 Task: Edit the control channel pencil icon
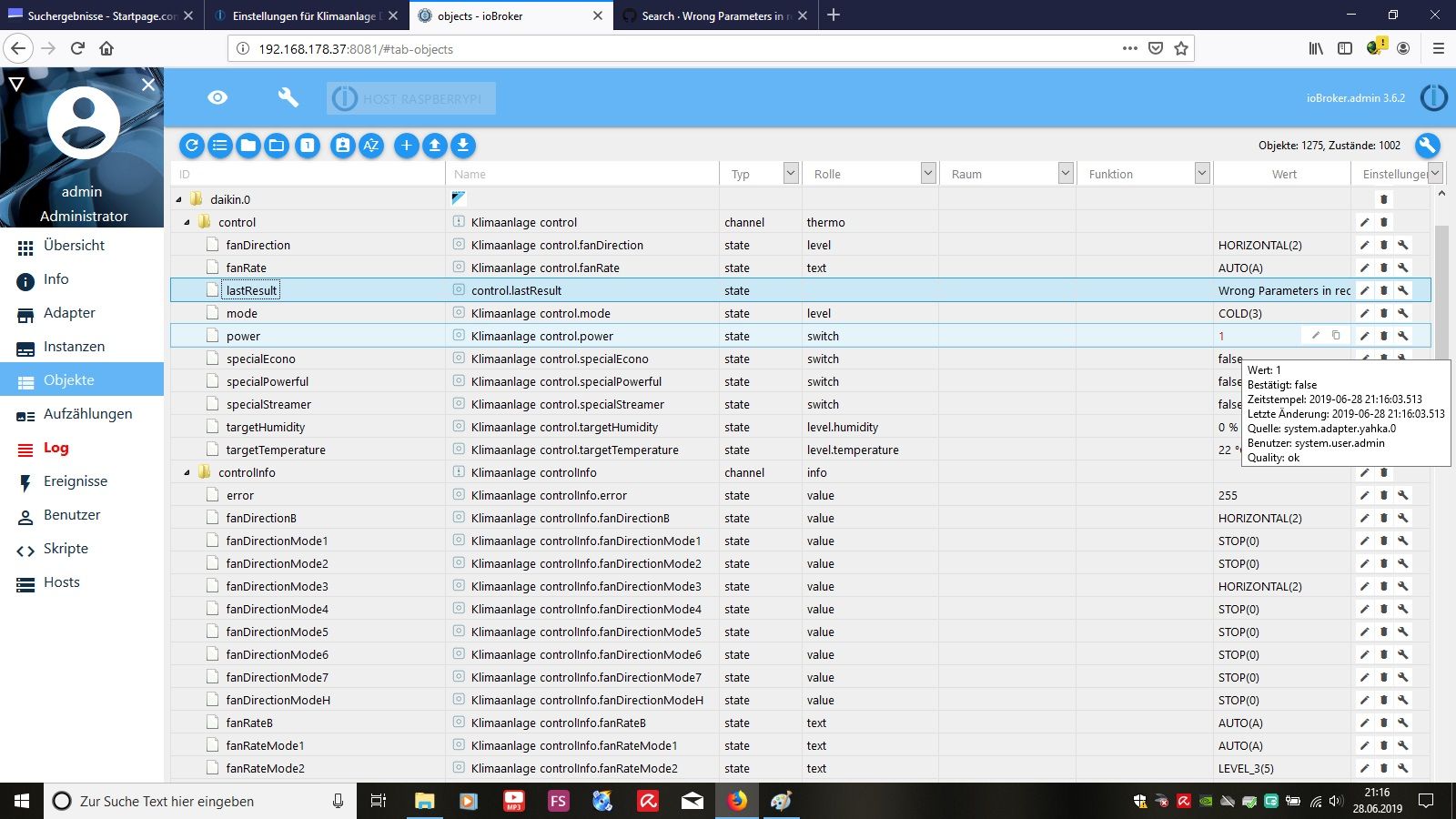(1364, 222)
